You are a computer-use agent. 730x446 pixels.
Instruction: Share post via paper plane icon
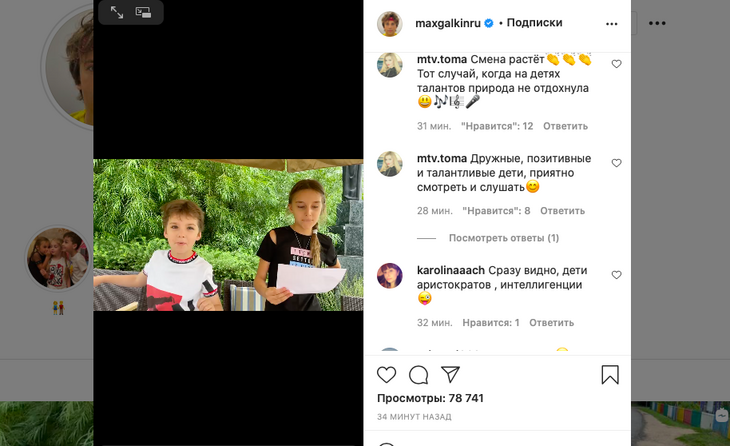click(450, 374)
